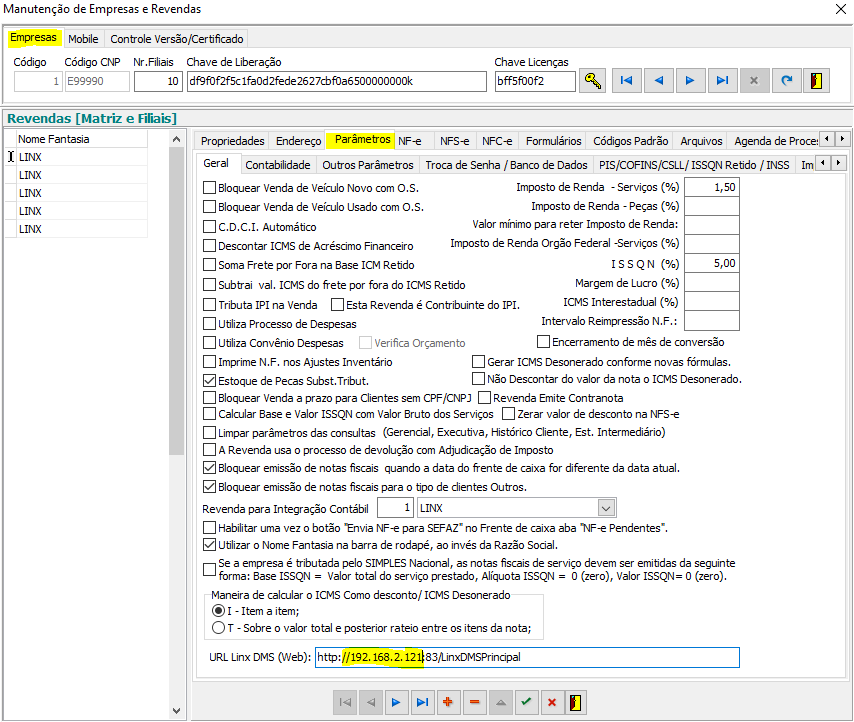Enable Tributa IPI na Venda checkbox
The height and width of the screenshot is (722, 854).
[x=210, y=305]
